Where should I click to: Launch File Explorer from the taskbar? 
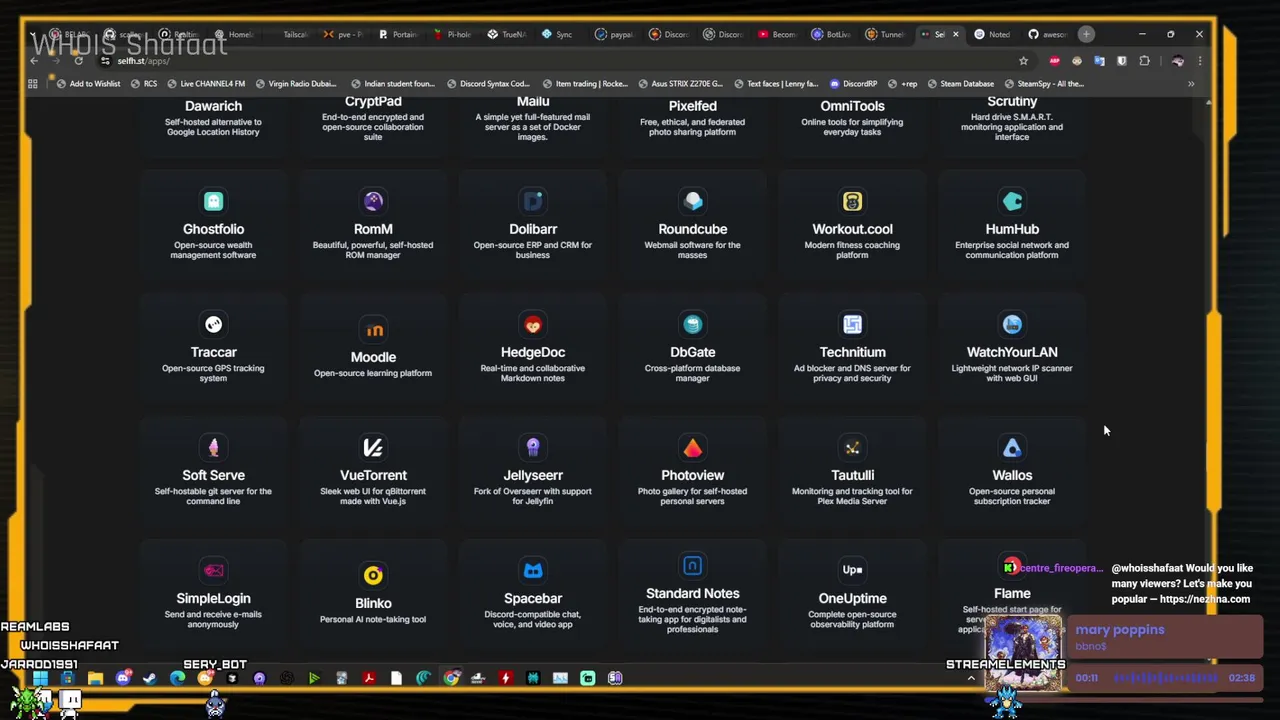coord(95,678)
